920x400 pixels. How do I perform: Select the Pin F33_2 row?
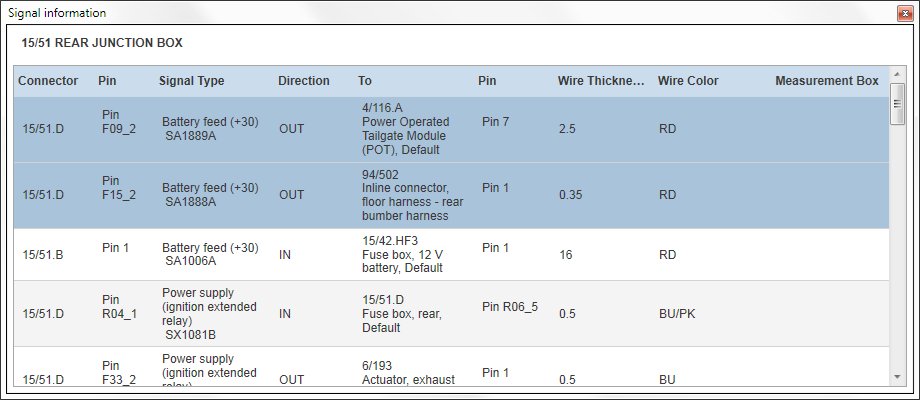tap(452, 366)
